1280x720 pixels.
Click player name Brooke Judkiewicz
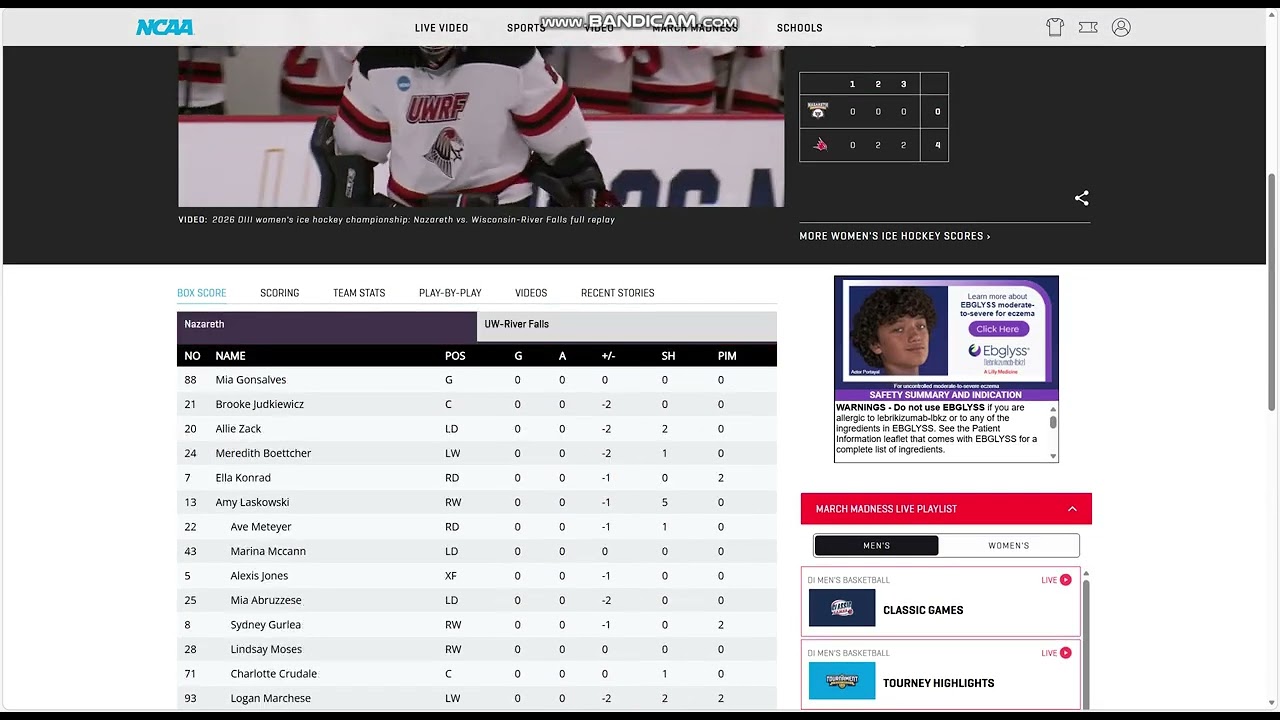[260, 404]
